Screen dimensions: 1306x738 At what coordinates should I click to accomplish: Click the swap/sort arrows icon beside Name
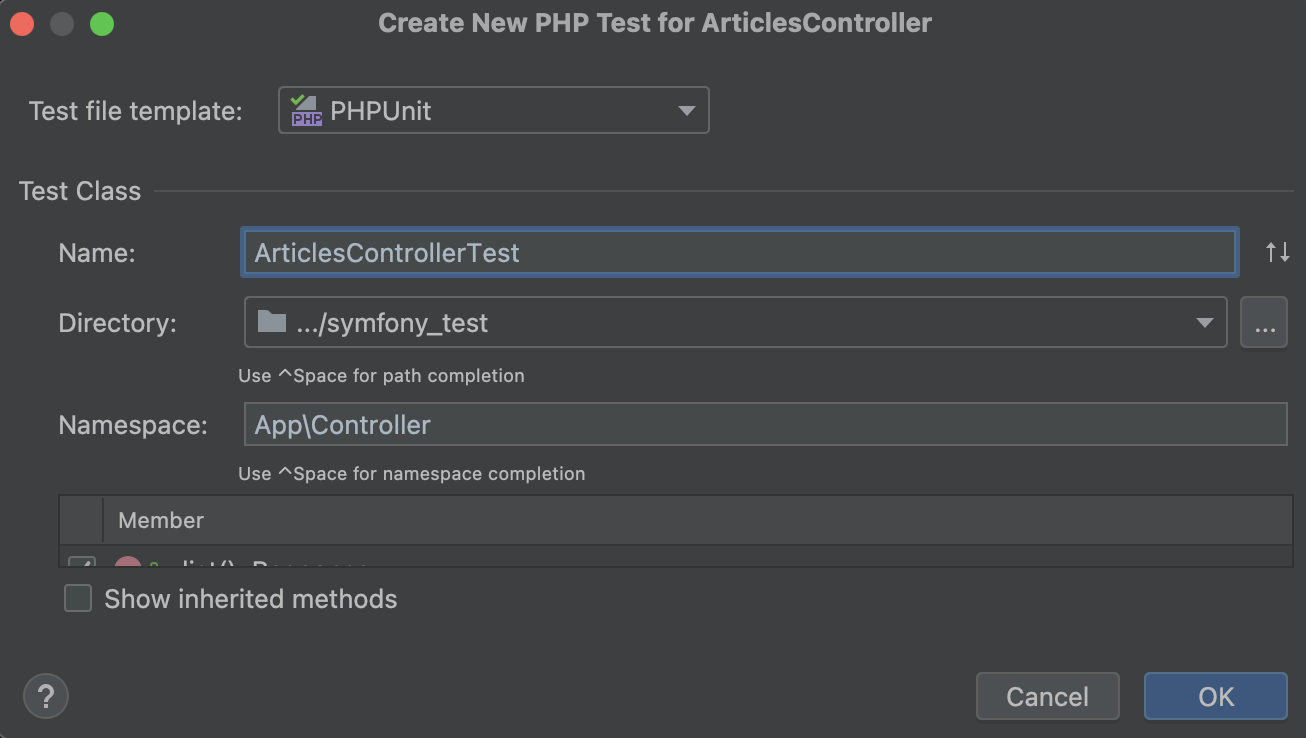[x=1277, y=252]
